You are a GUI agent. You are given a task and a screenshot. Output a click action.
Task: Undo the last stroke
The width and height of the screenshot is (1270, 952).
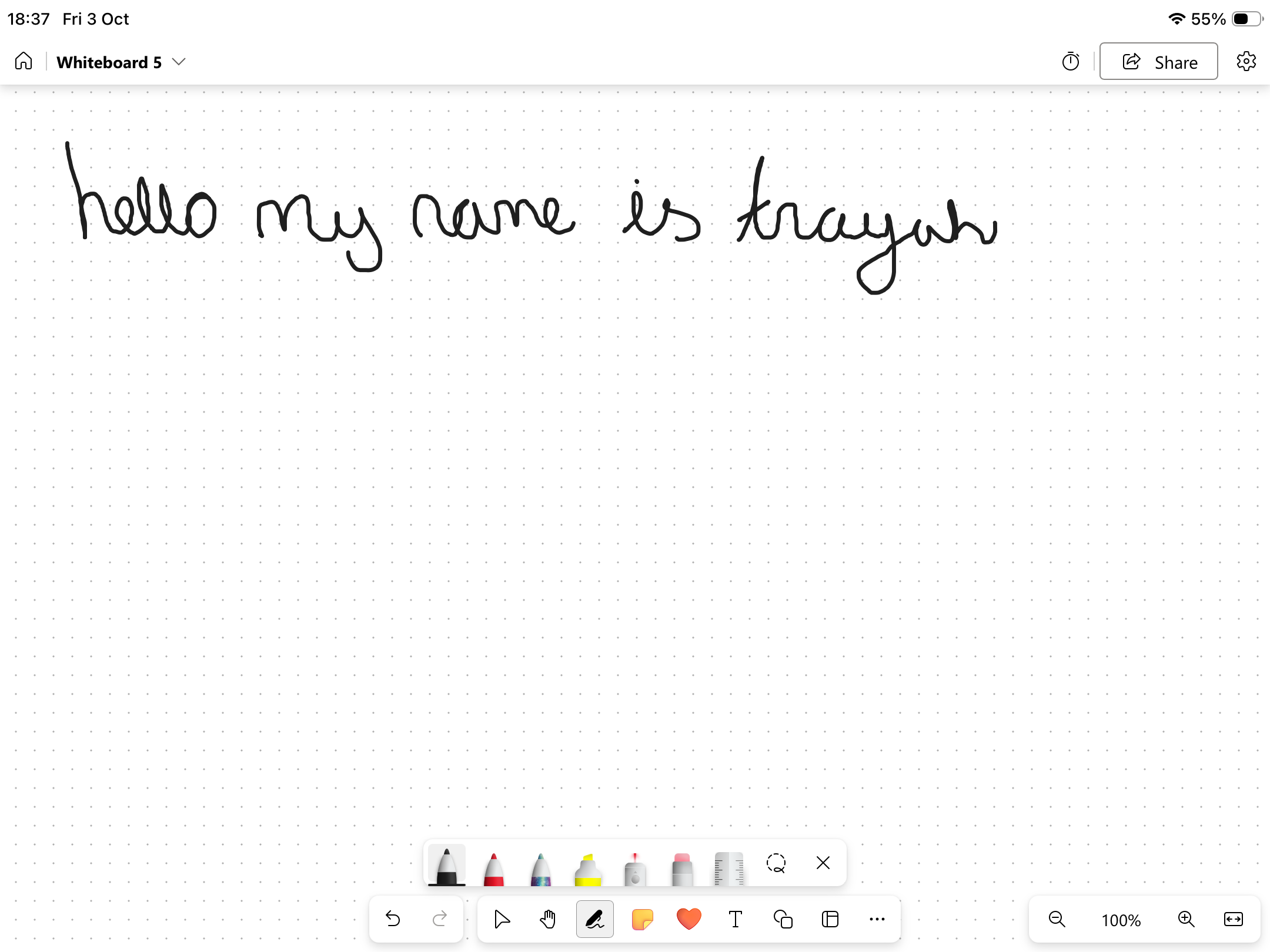(393, 919)
